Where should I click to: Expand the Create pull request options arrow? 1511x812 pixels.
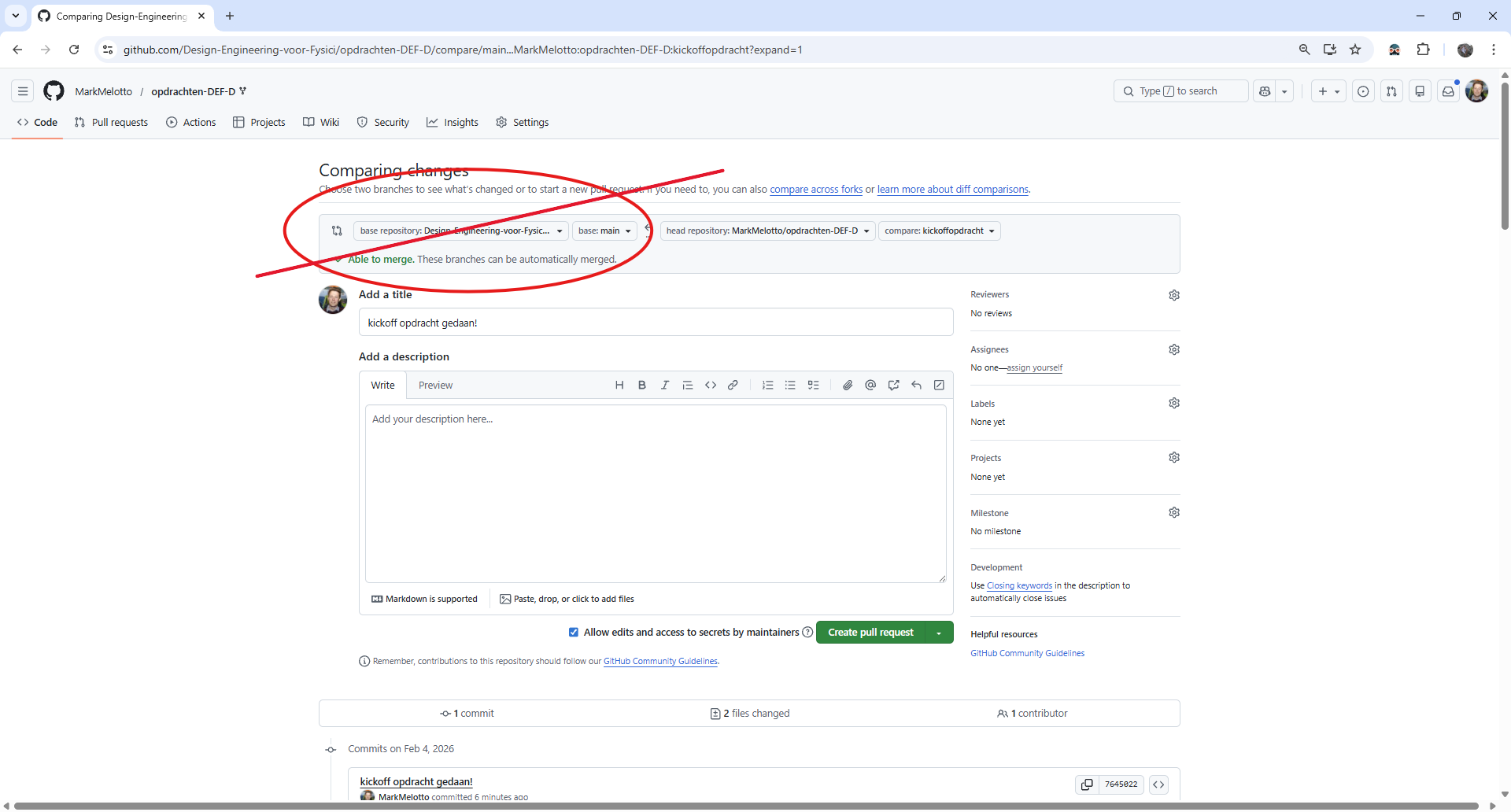[x=939, y=633]
